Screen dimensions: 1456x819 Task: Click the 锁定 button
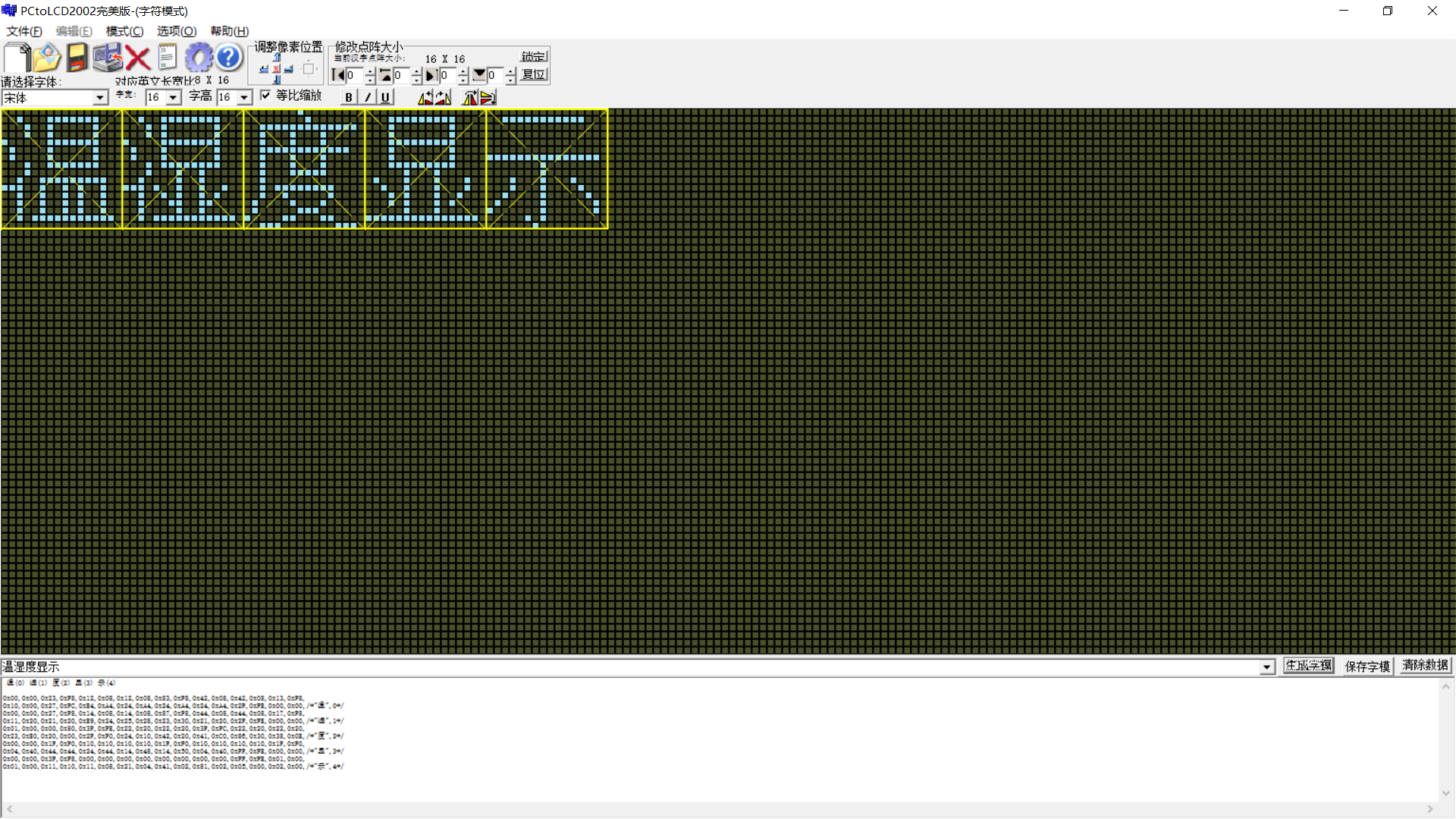point(534,56)
